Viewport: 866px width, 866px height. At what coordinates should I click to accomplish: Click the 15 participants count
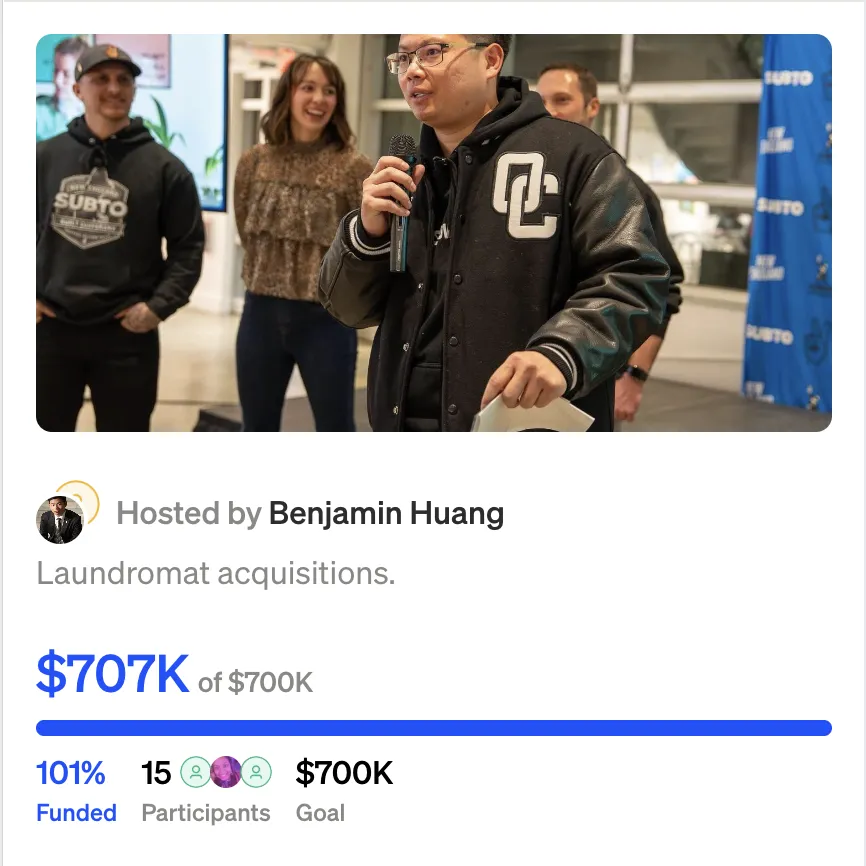pyautogui.click(x=156, y=773)
